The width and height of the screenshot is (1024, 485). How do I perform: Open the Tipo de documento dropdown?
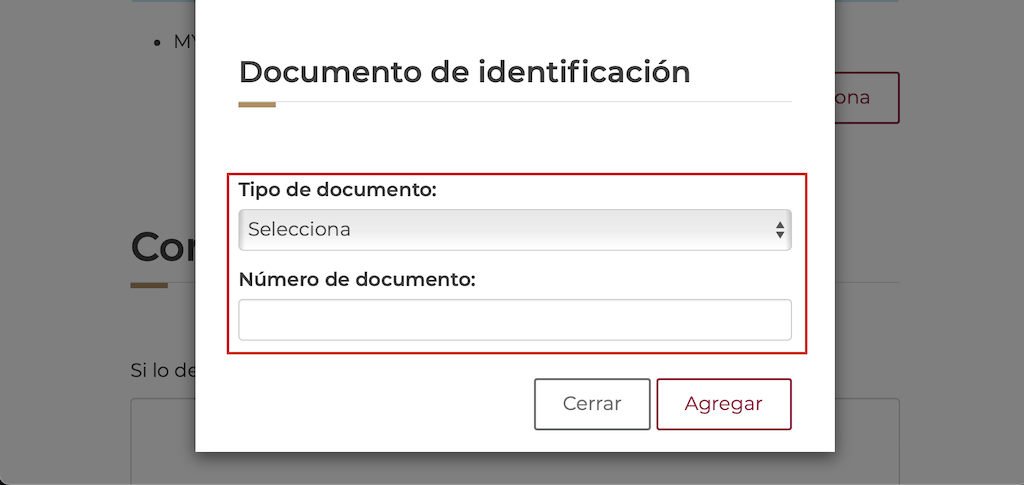[515, 230]
